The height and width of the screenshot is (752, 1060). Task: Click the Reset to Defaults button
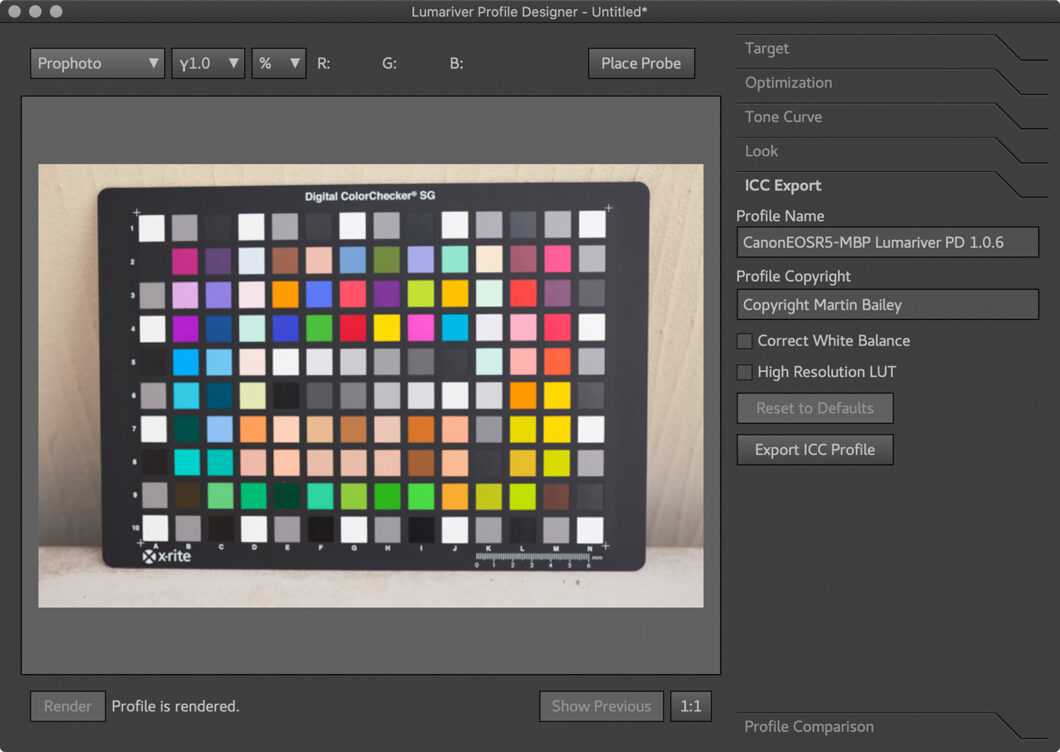(814, 408)
